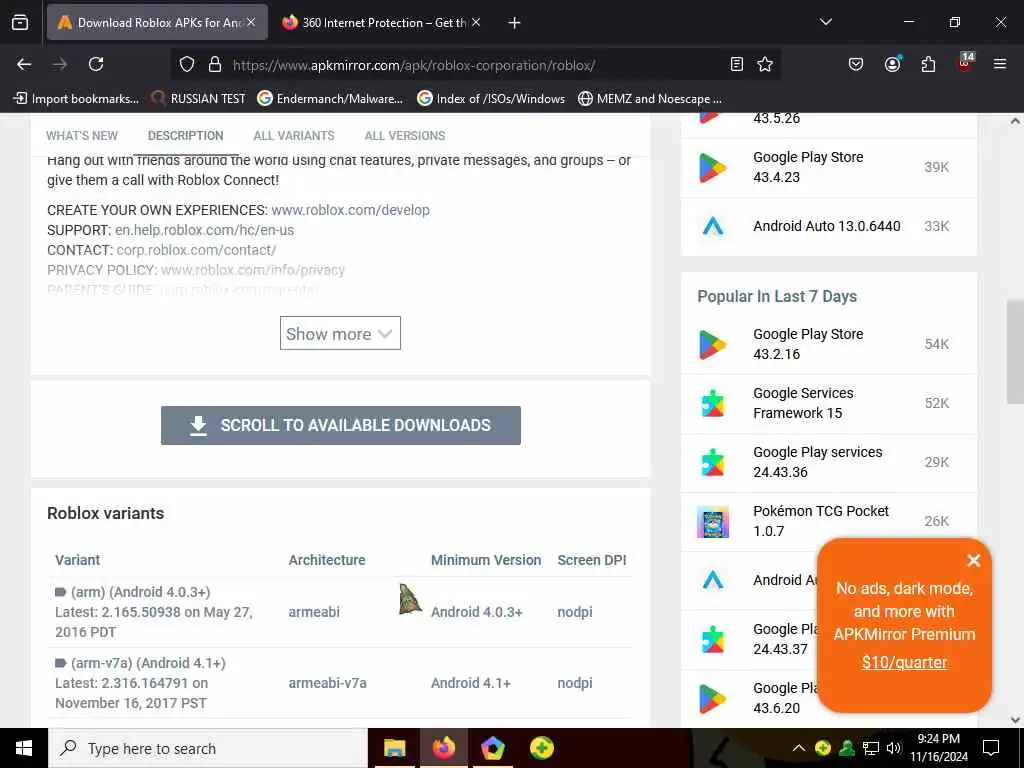Open the extensions puzzle icon

tap(928, 64)
